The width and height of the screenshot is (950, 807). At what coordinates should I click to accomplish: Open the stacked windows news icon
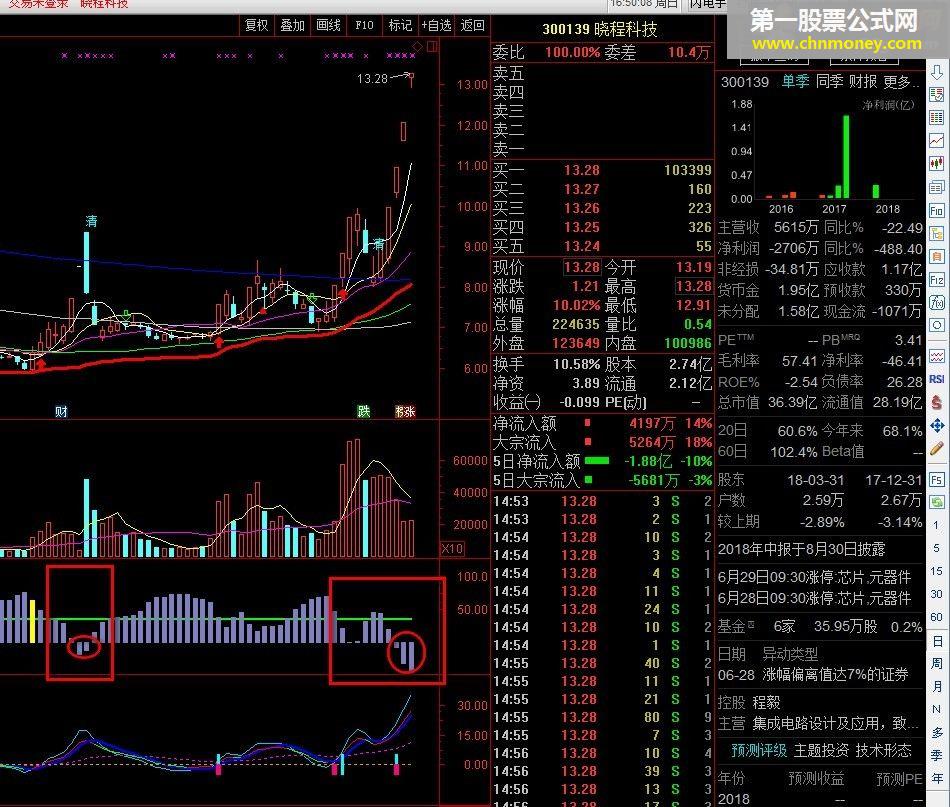[937, 187]
